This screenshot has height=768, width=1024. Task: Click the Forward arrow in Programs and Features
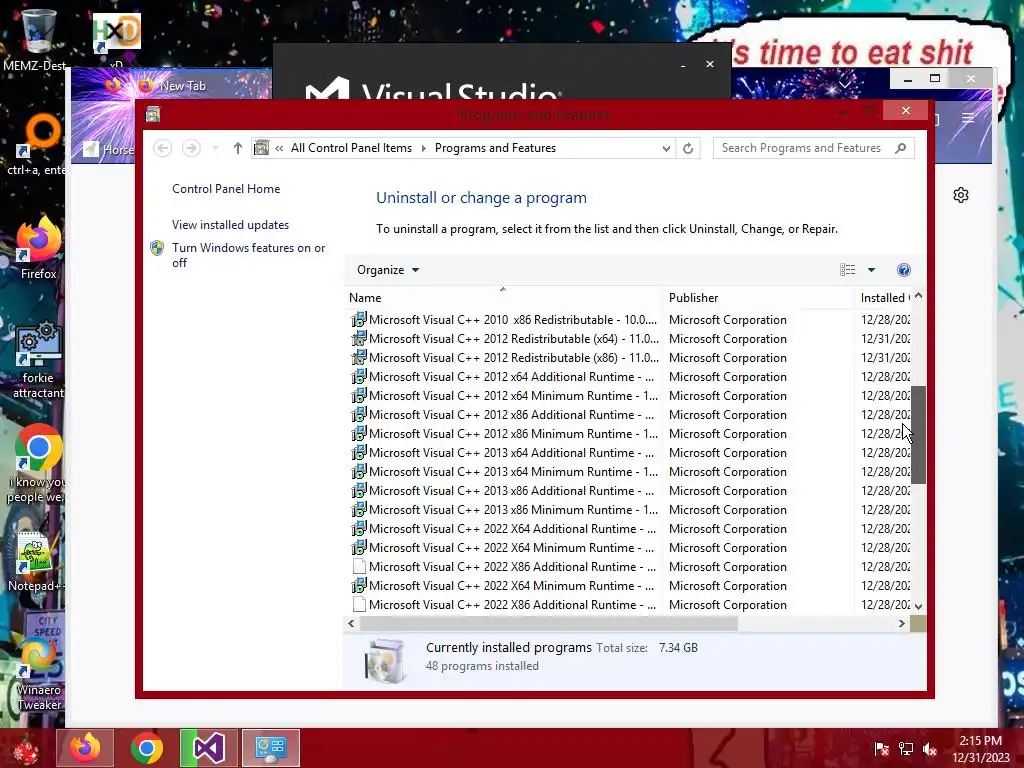(191, 148)
